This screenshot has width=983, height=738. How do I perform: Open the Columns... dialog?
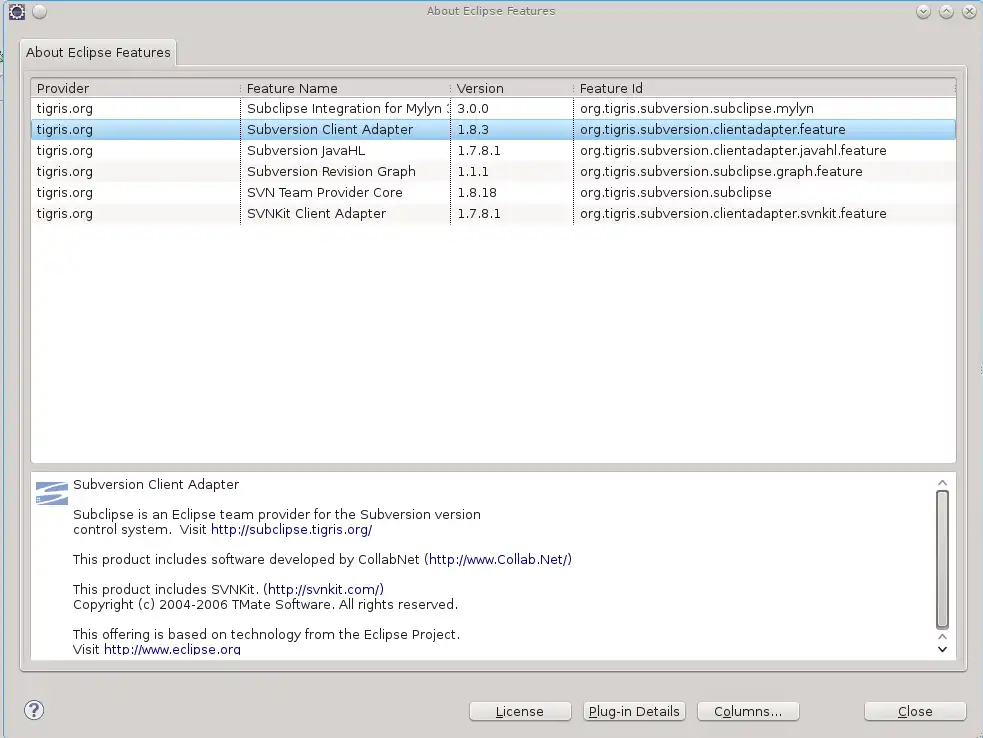coord(748,711)
